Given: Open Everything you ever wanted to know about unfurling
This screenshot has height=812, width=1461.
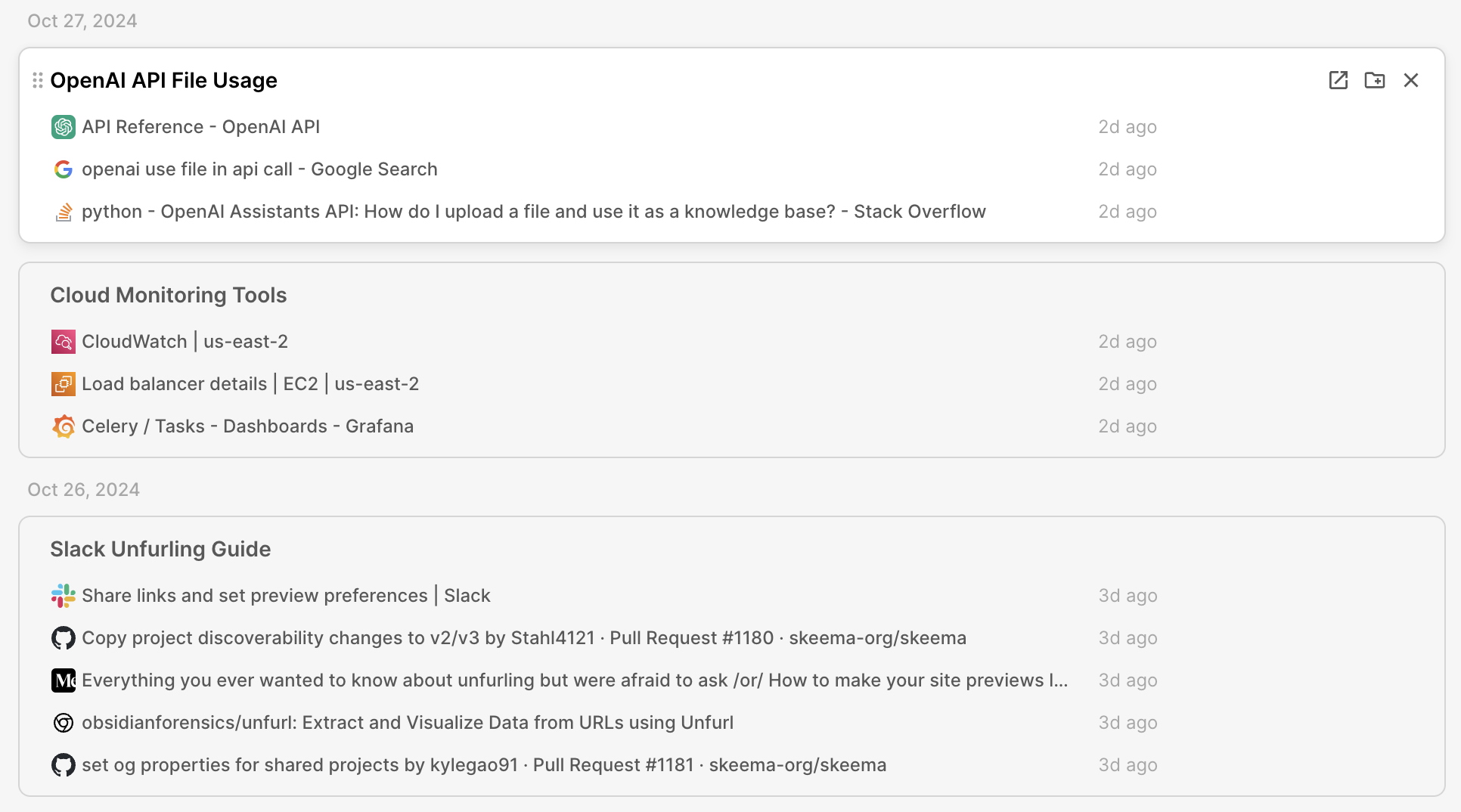Looking at the screenshot, I should (575, 680).
